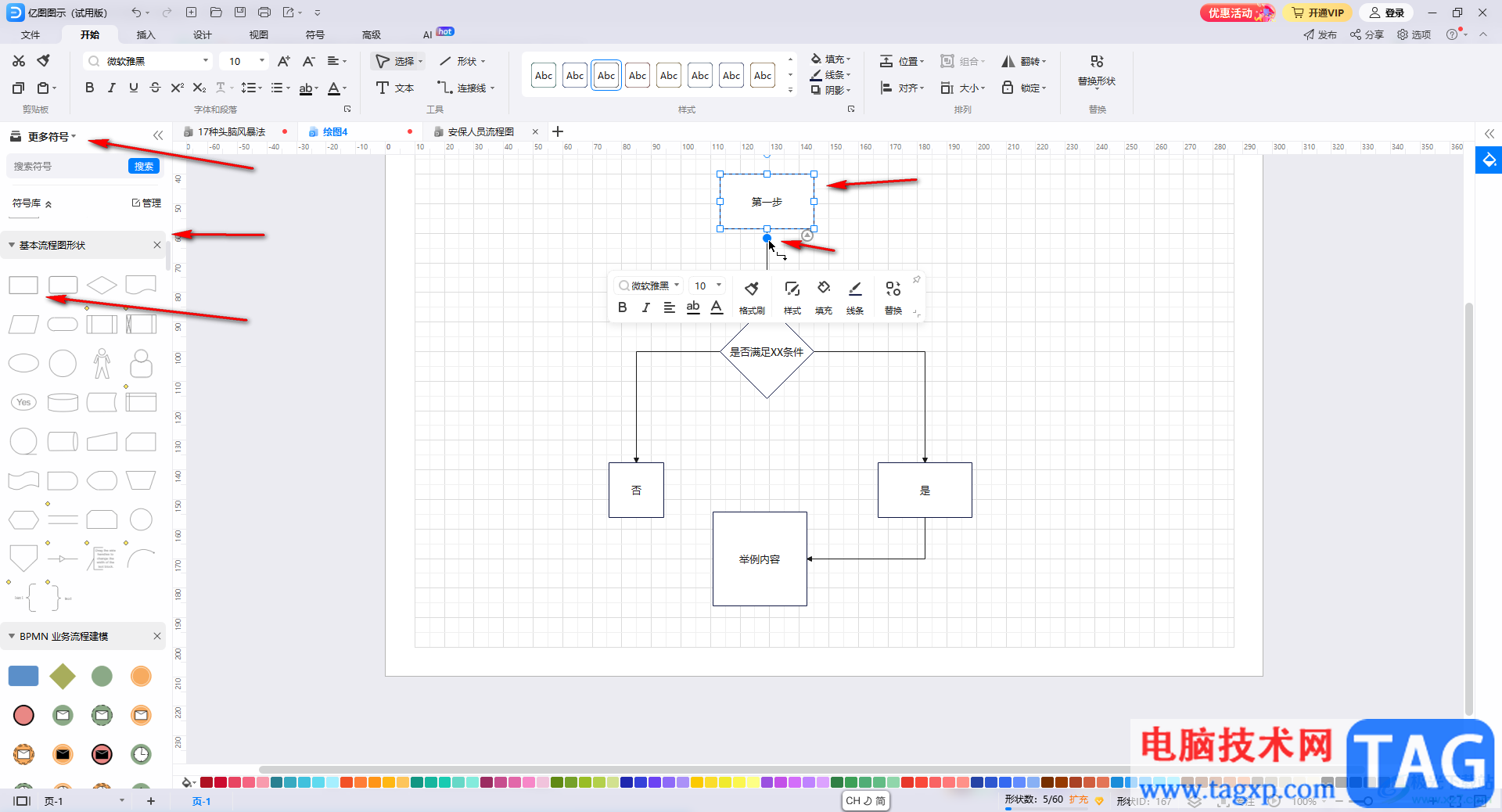Click 样式 in the floating toolbar
The height and width of the screenshot is (812, 1502).
[792, 298]
